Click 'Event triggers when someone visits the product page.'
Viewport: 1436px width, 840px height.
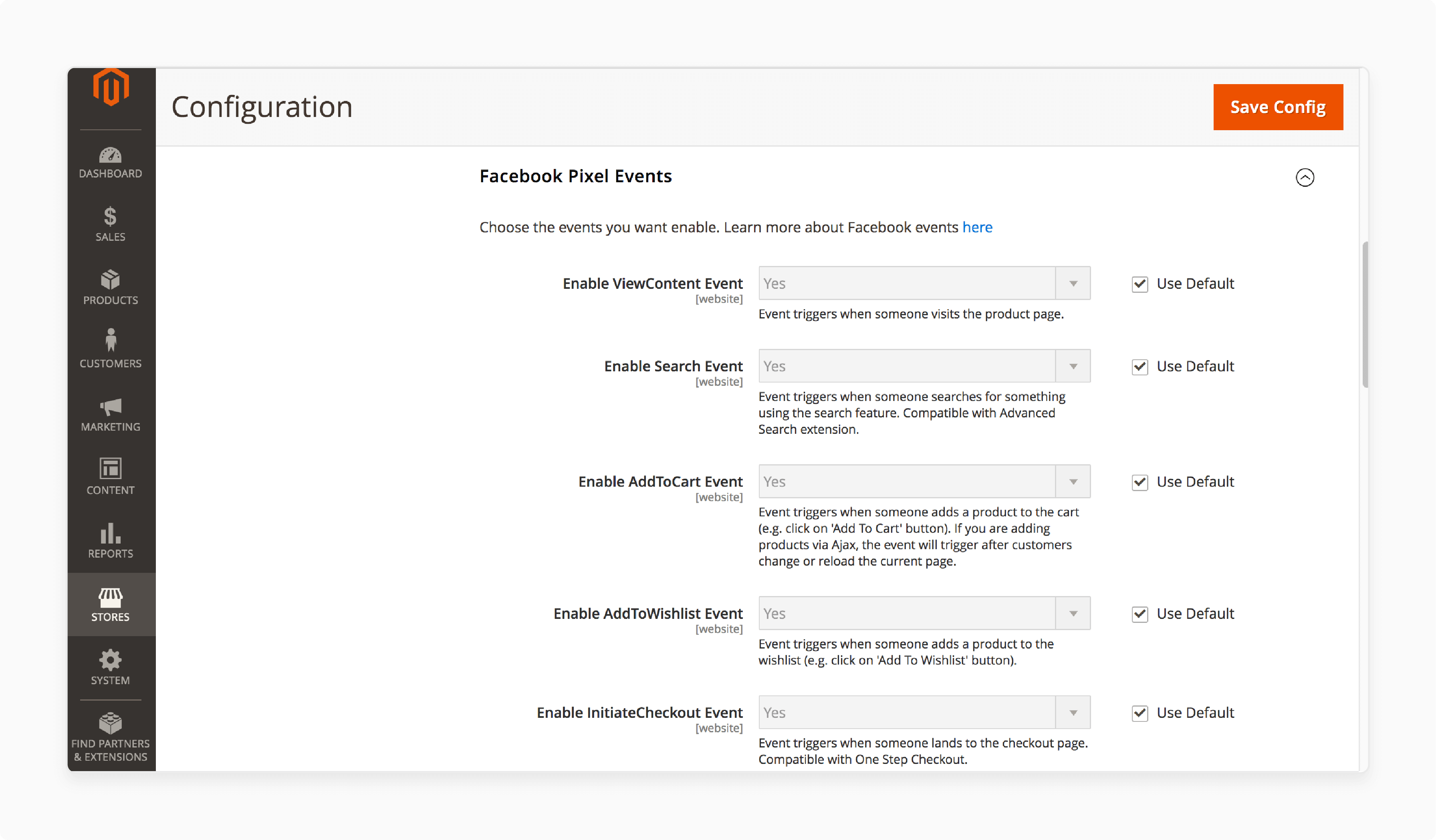(911, 314)
